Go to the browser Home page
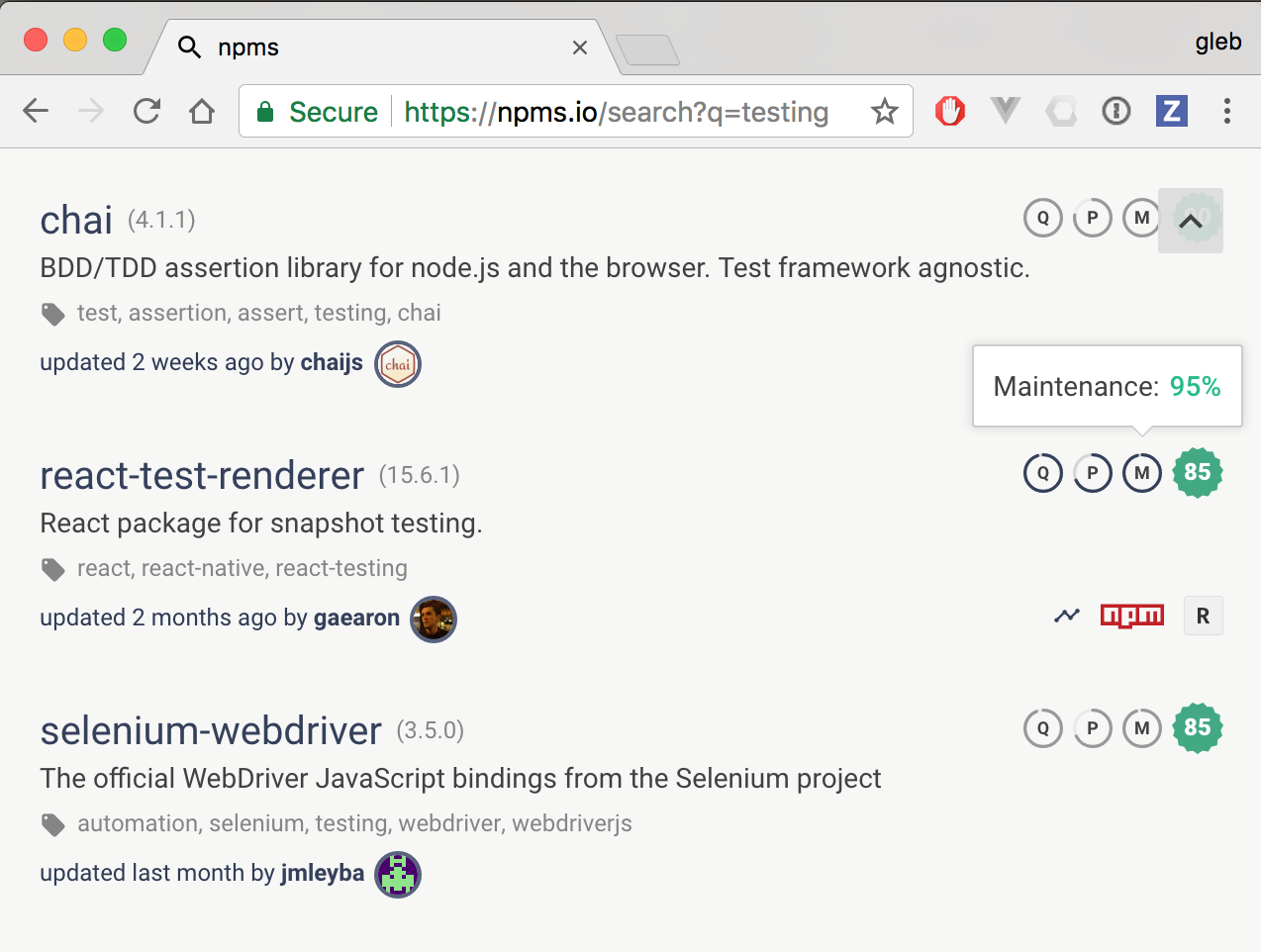 click(202, 111)
